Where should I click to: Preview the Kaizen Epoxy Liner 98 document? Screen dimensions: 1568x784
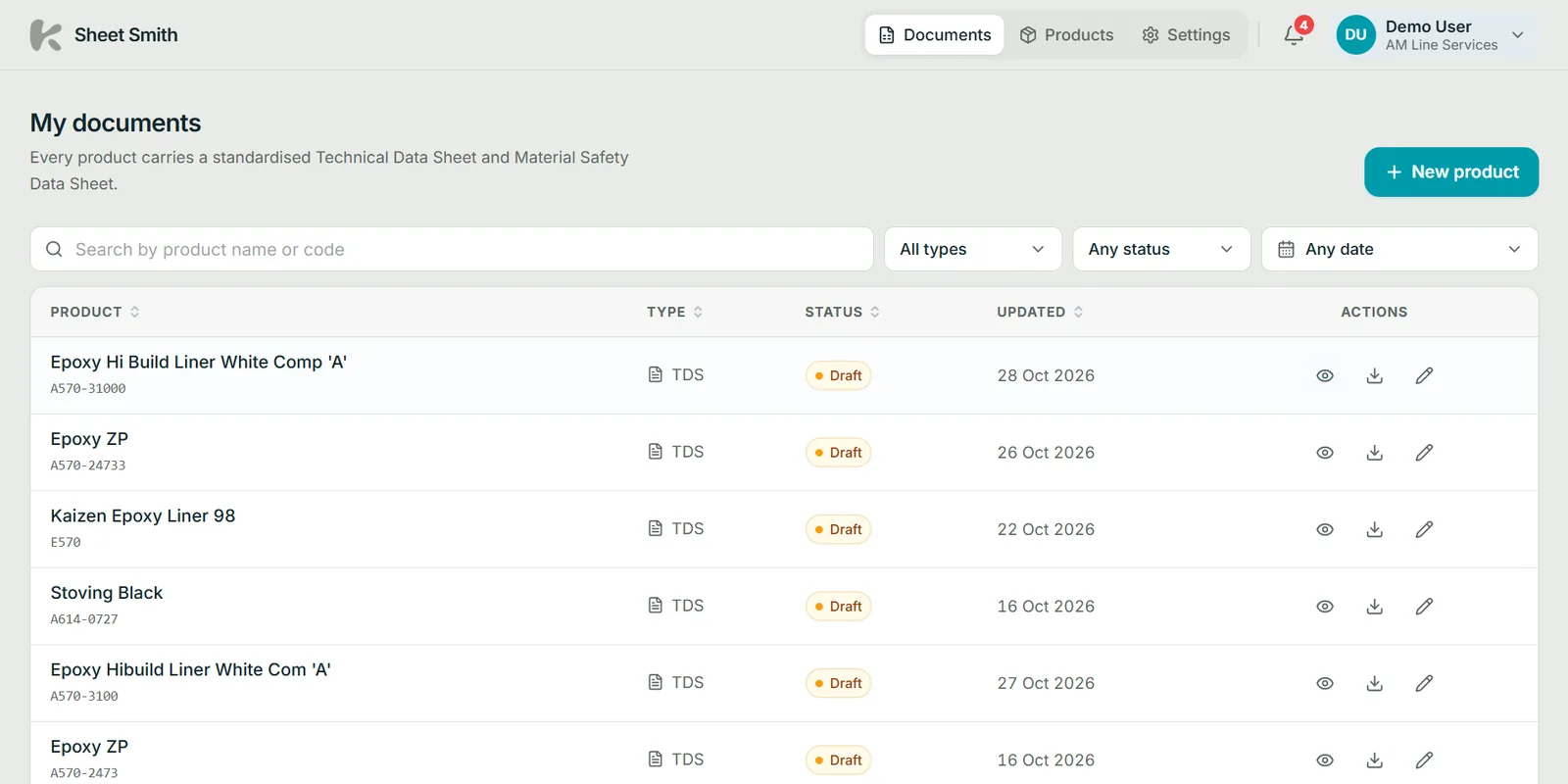coord(1325,529)
